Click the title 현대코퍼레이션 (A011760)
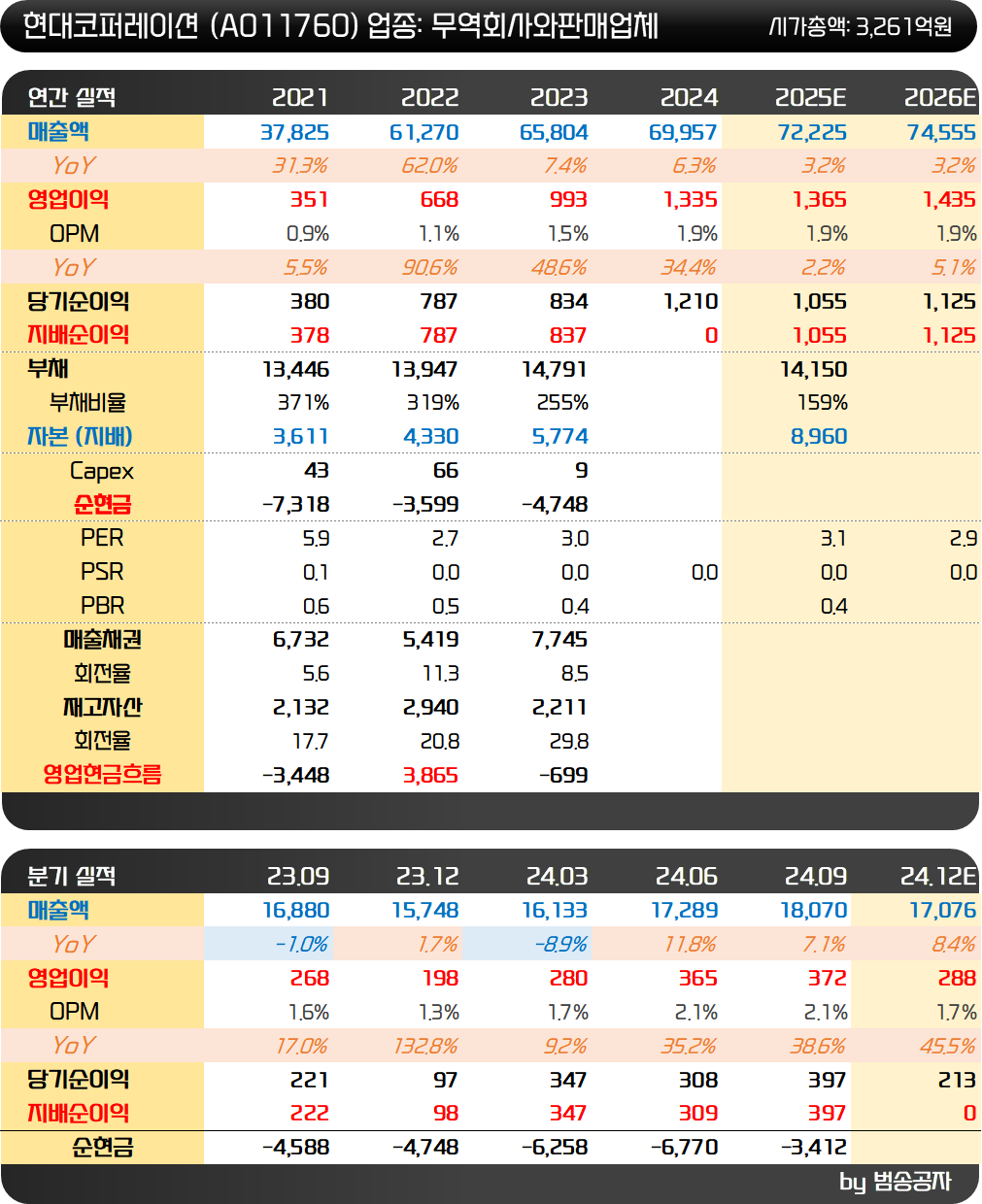Image resolution: width=982 pixels, height=1204 pixels. [190, 26]
